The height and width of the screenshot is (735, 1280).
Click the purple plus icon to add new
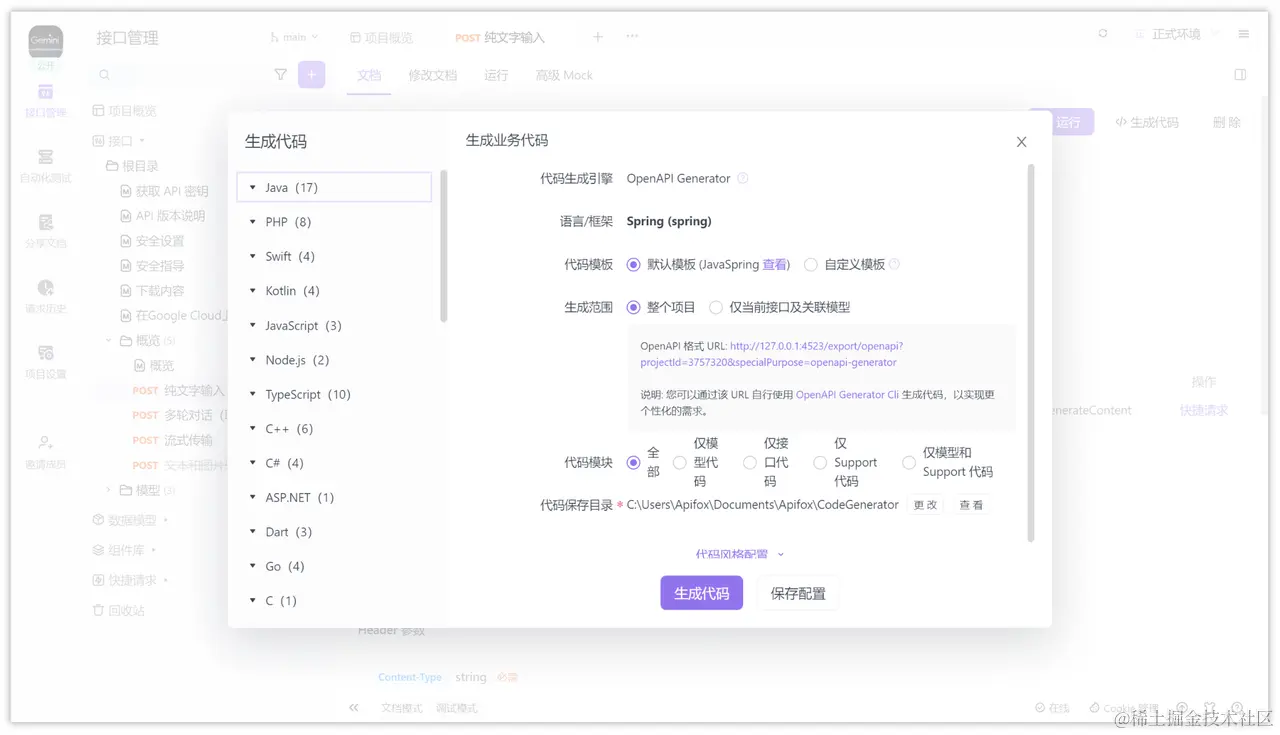311,75
